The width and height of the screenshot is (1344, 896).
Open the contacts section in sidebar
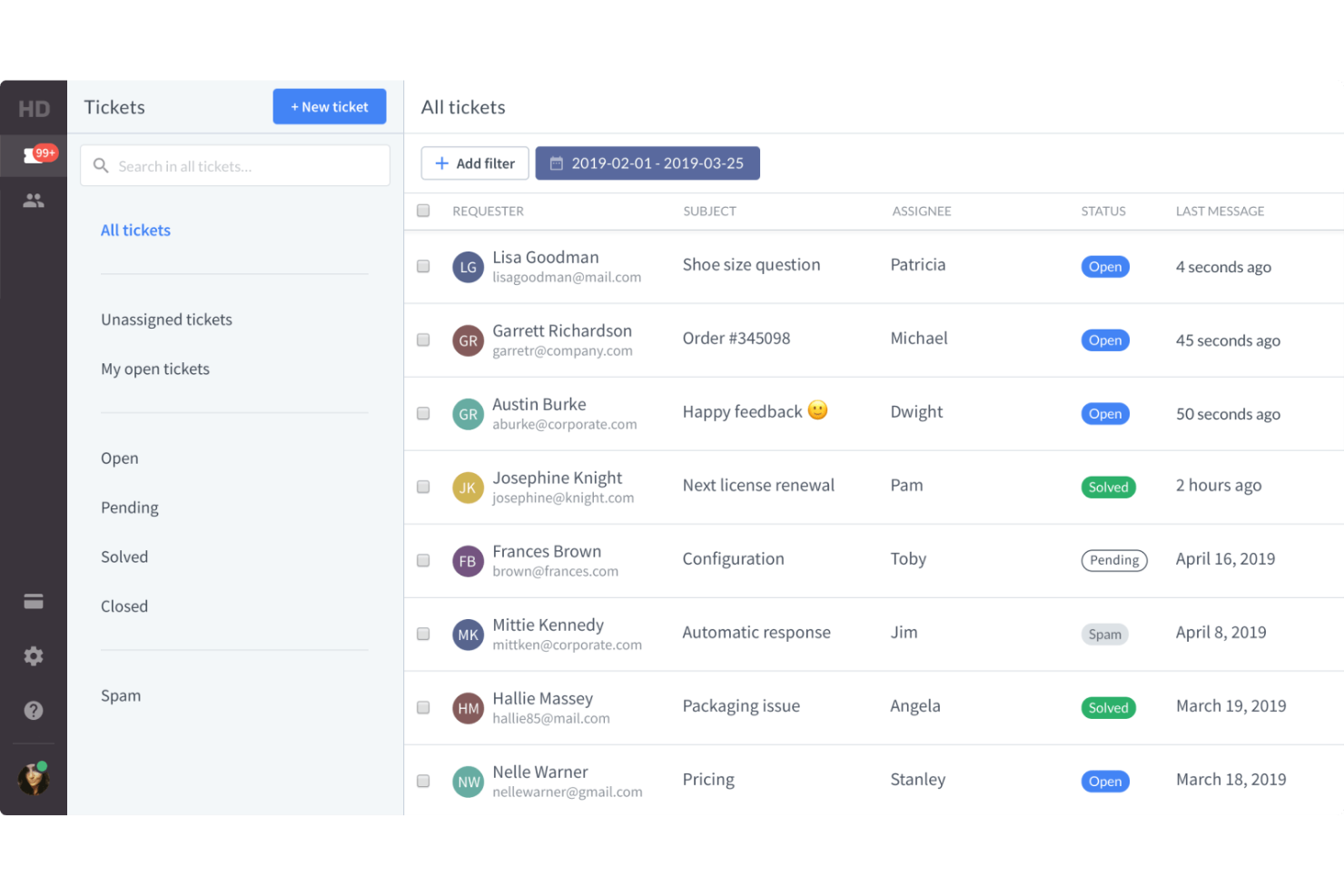(x=34, y=200)
